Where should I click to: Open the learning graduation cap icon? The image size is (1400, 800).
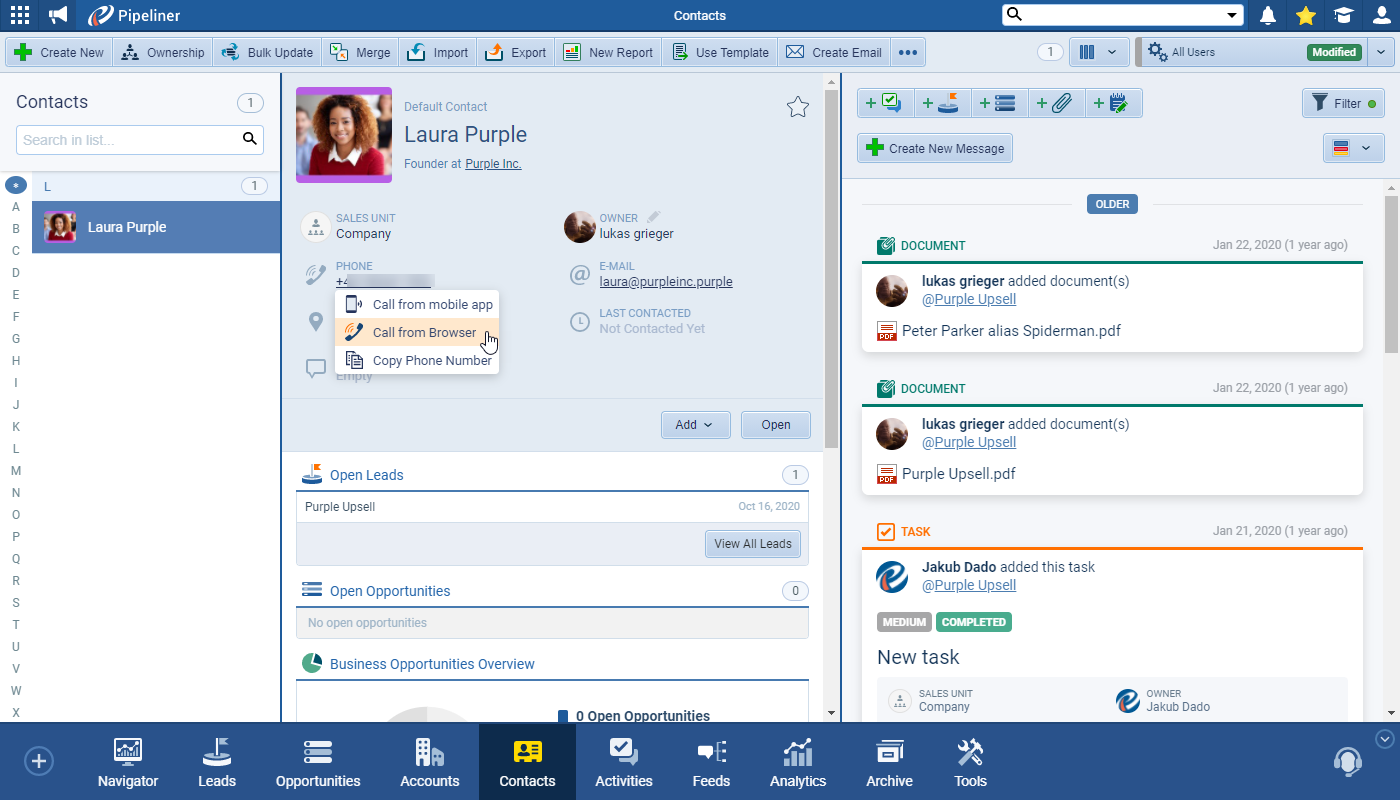pos(1343,15)
